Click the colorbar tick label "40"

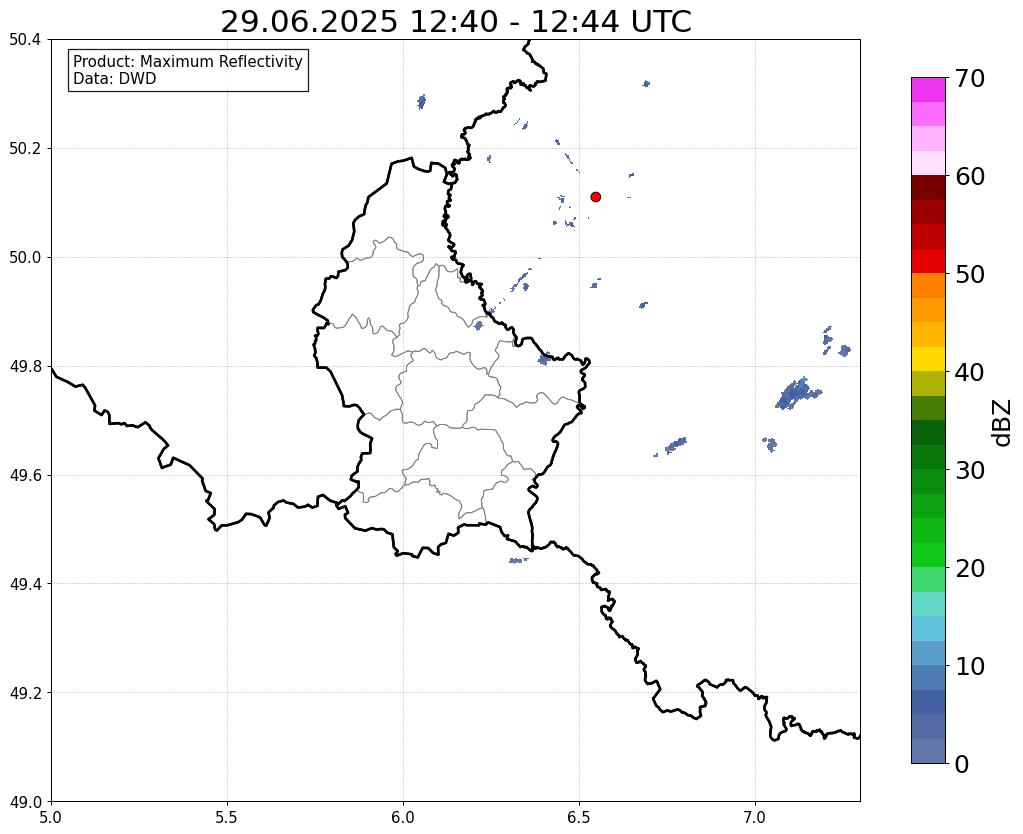click(x=970, y=372)
